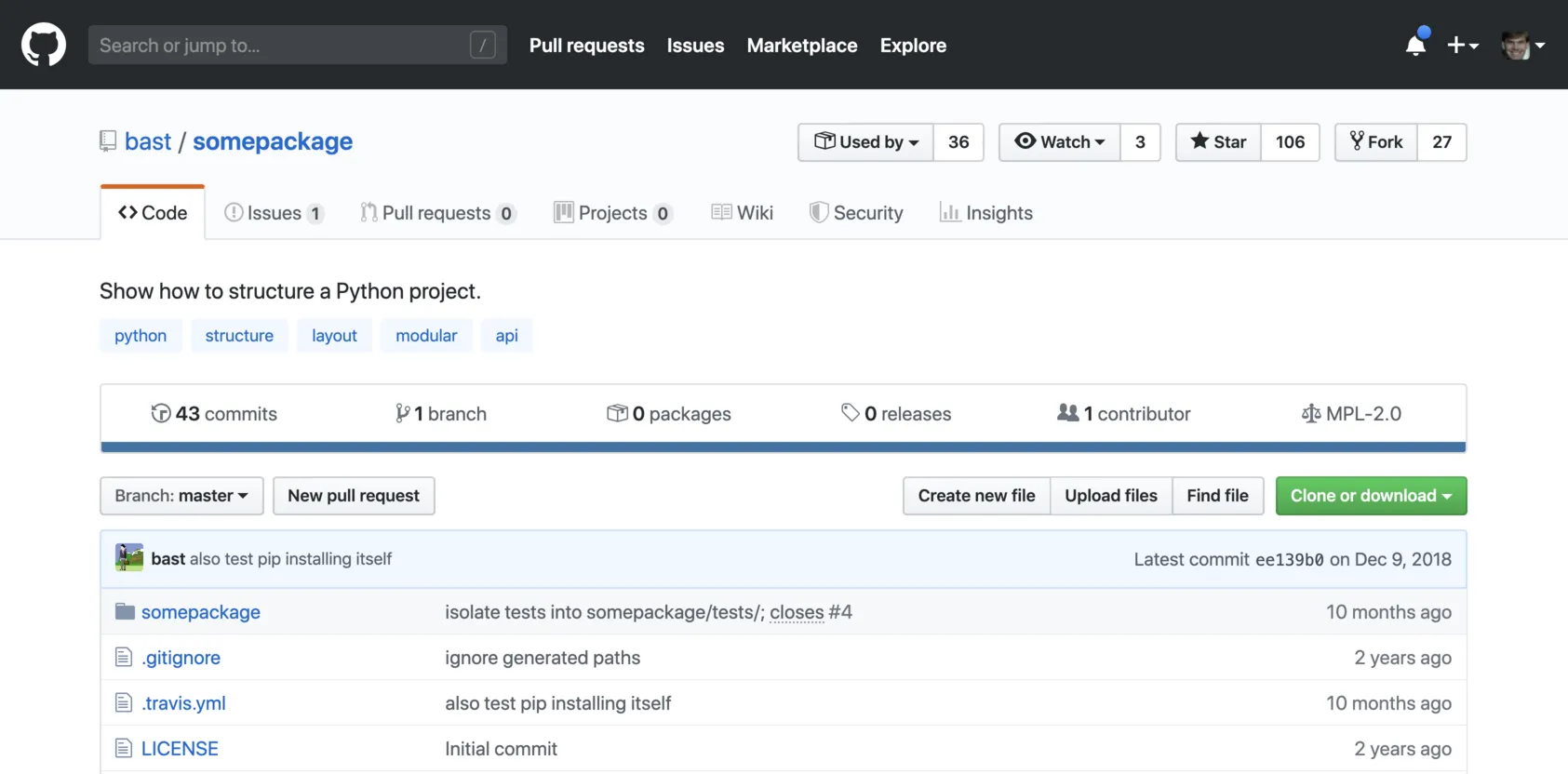
Task: Open the bast owner profile link
Action: 148,141
